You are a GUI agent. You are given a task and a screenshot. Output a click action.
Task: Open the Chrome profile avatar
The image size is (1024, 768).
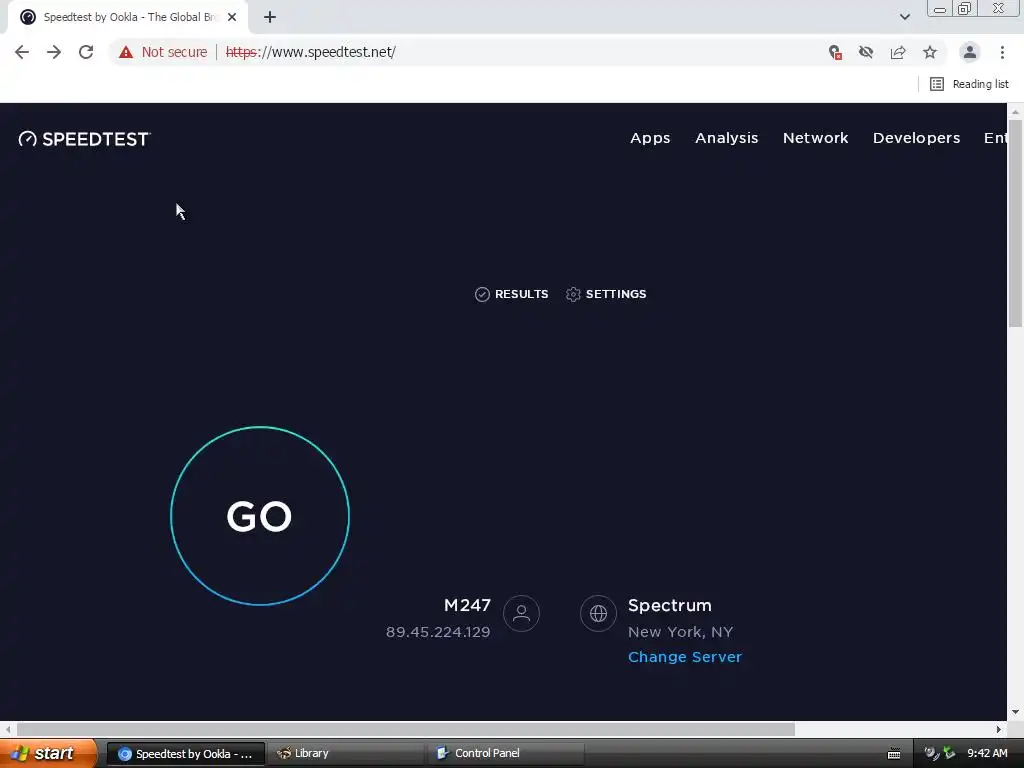970,52
